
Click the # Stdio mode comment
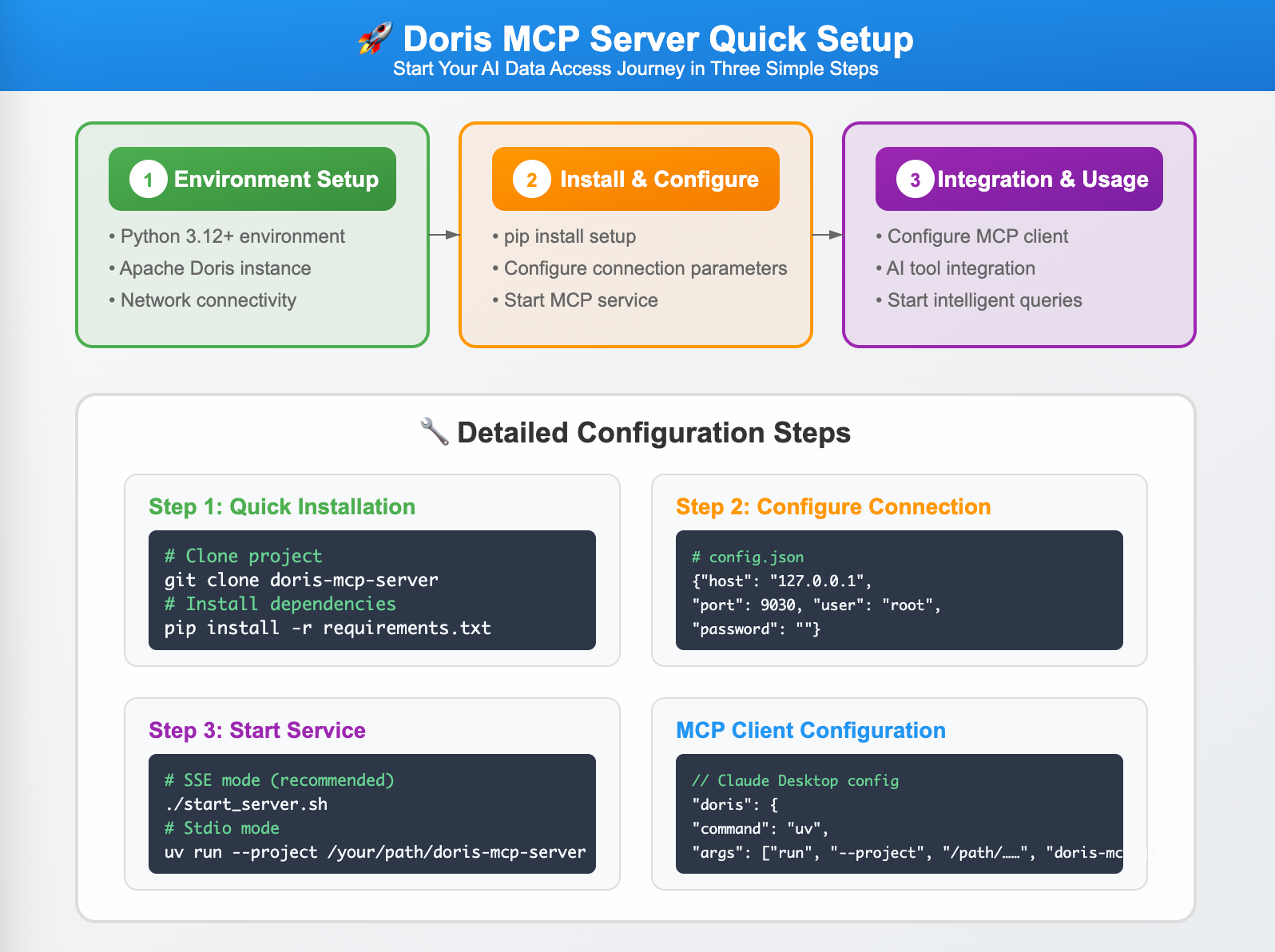(x=222, y=827)
